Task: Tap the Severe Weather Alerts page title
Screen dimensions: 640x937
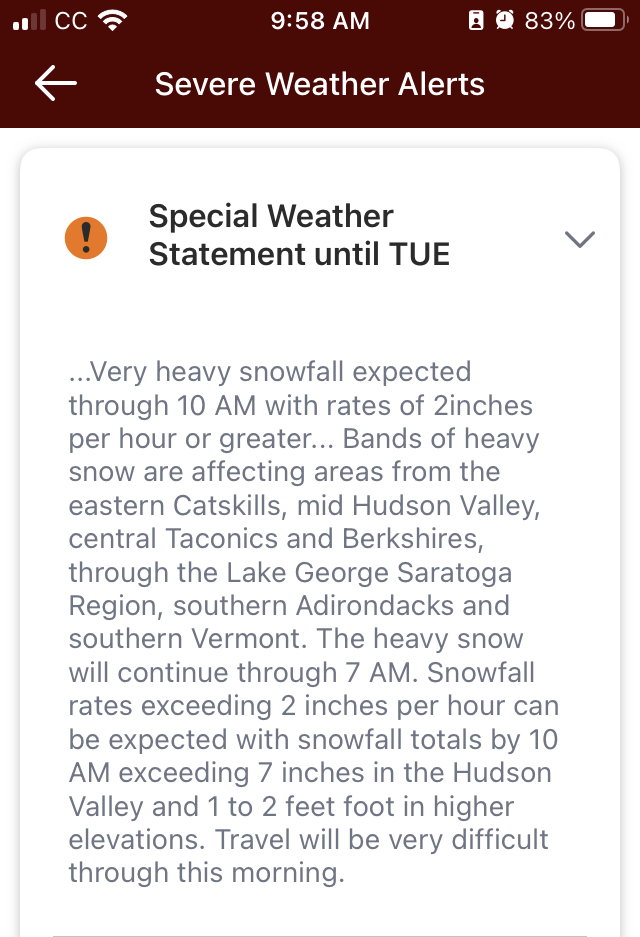Action: click(319, 84)
